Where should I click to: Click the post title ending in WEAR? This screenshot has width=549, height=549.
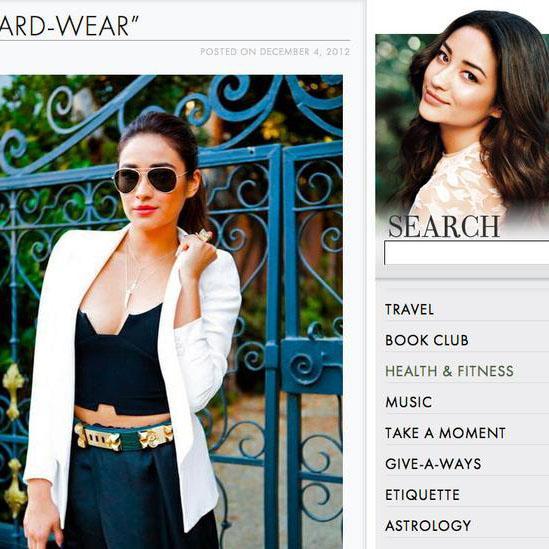pyautogui.click(x=69, y=26)
